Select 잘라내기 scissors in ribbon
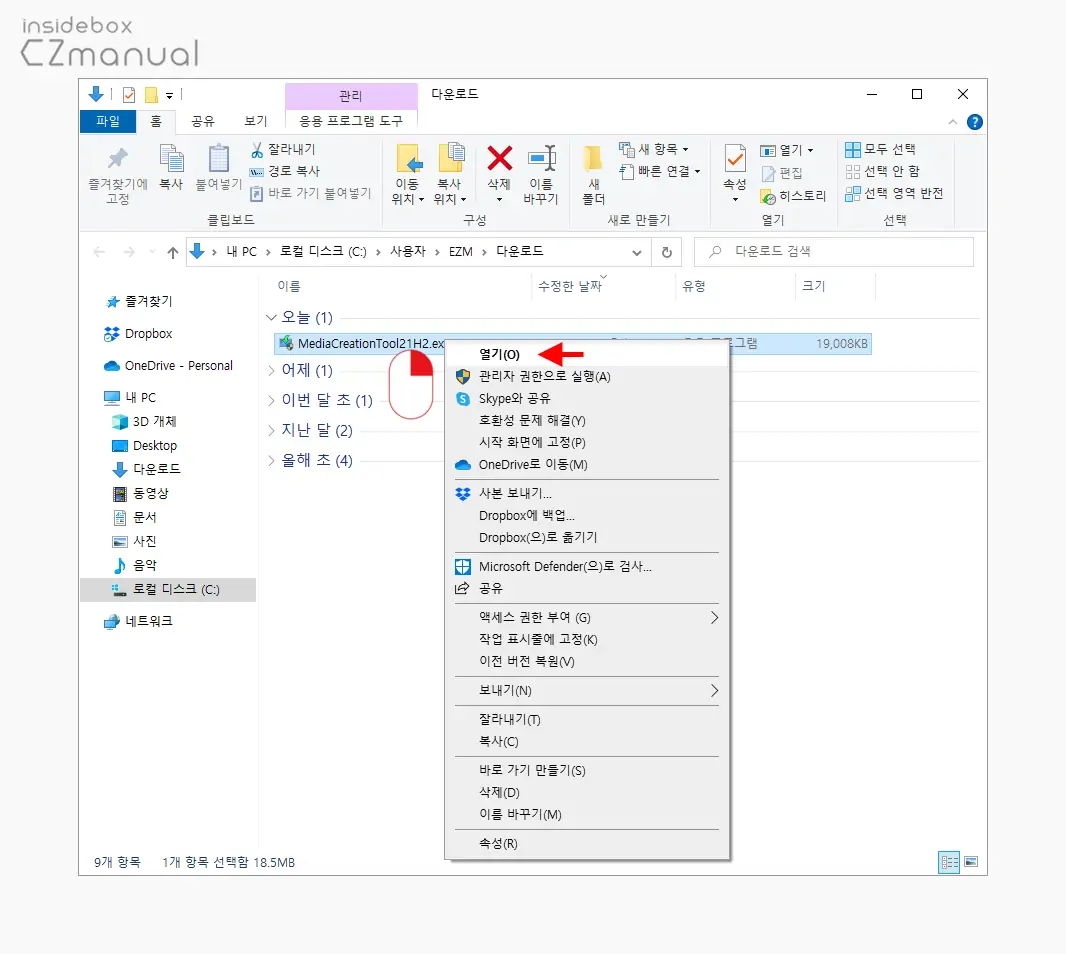1066x954 pixels. pos(283,149)
